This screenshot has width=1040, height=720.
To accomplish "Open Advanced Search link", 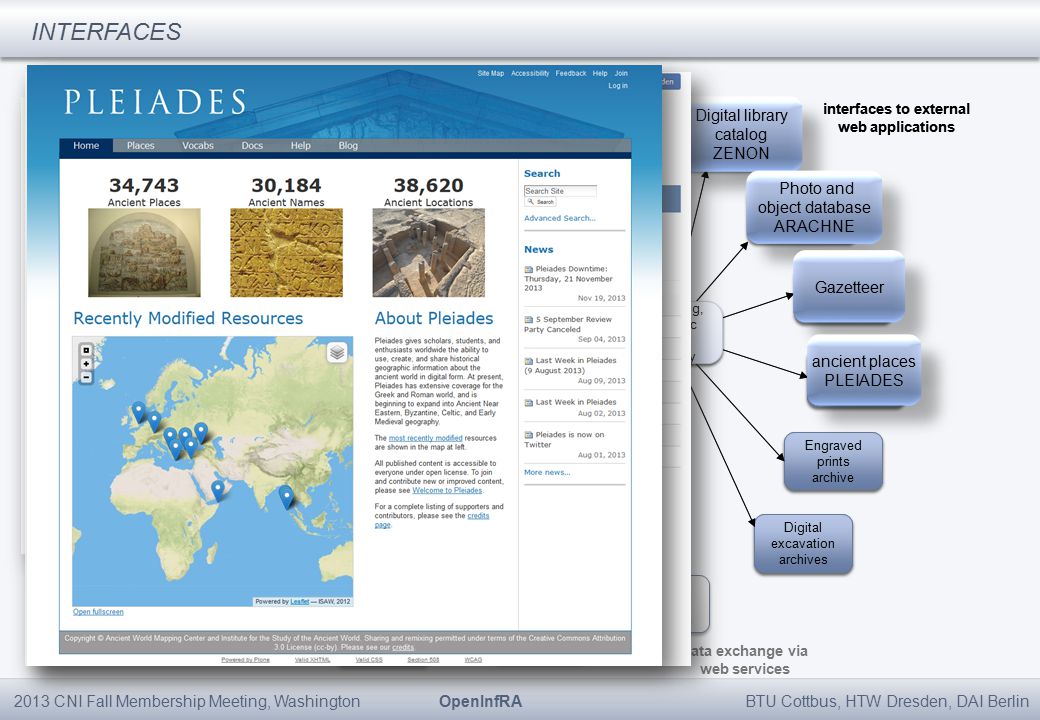I will (x=560, y=218).
